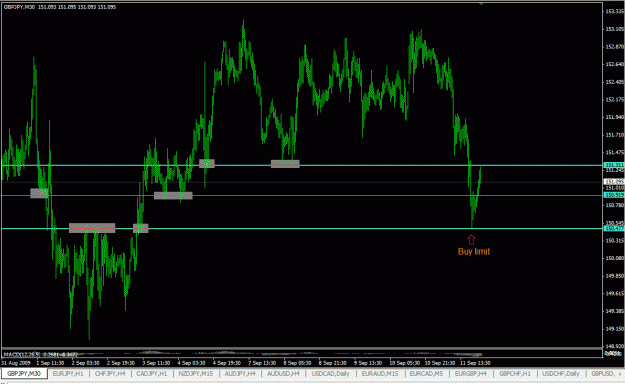Viewport: 625px width, 384px height.
Task: Click the GBPJPY,M30 price header text
Action: 60,7
